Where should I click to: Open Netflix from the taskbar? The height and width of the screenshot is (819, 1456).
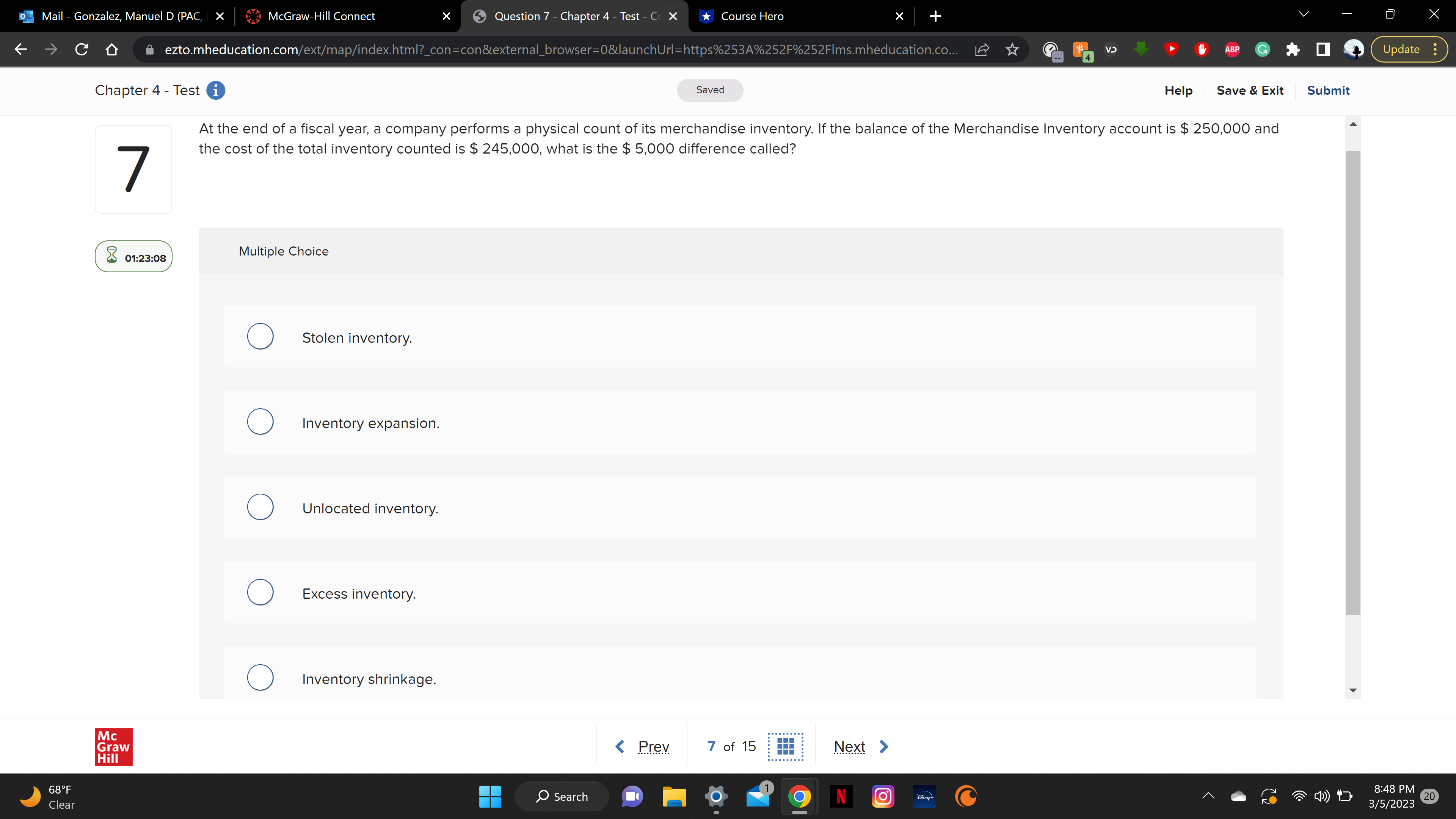[x=841, y=796]
